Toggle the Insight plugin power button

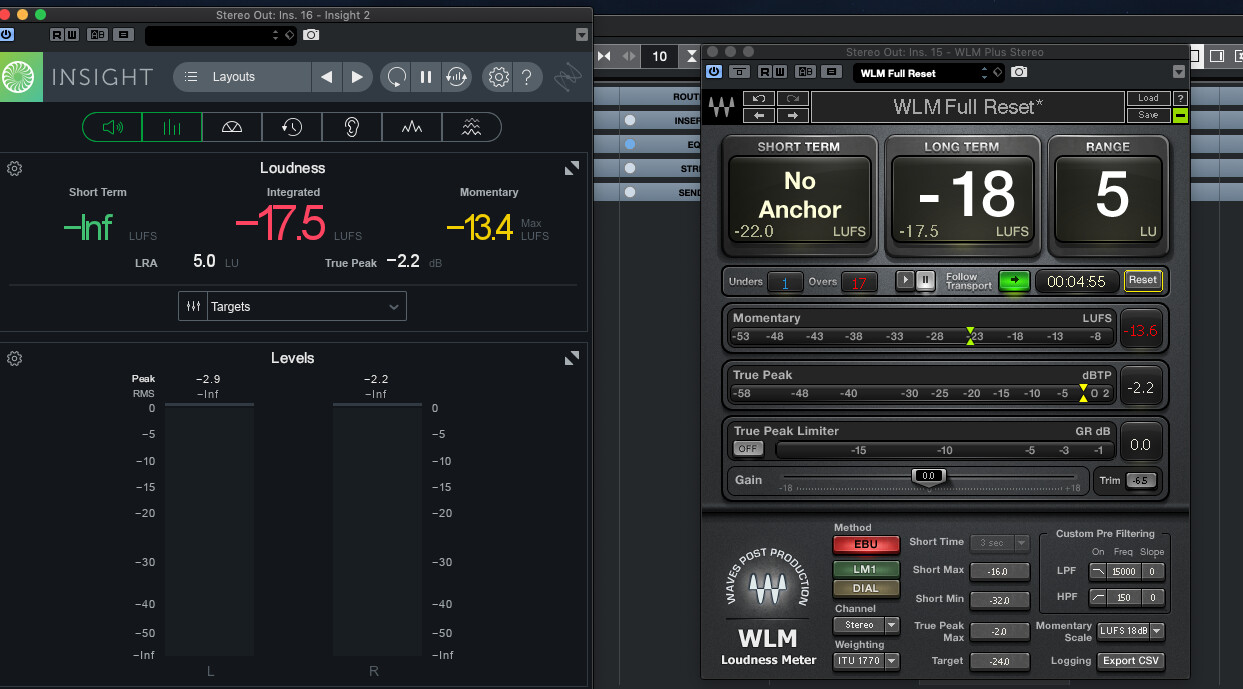coord(7,34)
